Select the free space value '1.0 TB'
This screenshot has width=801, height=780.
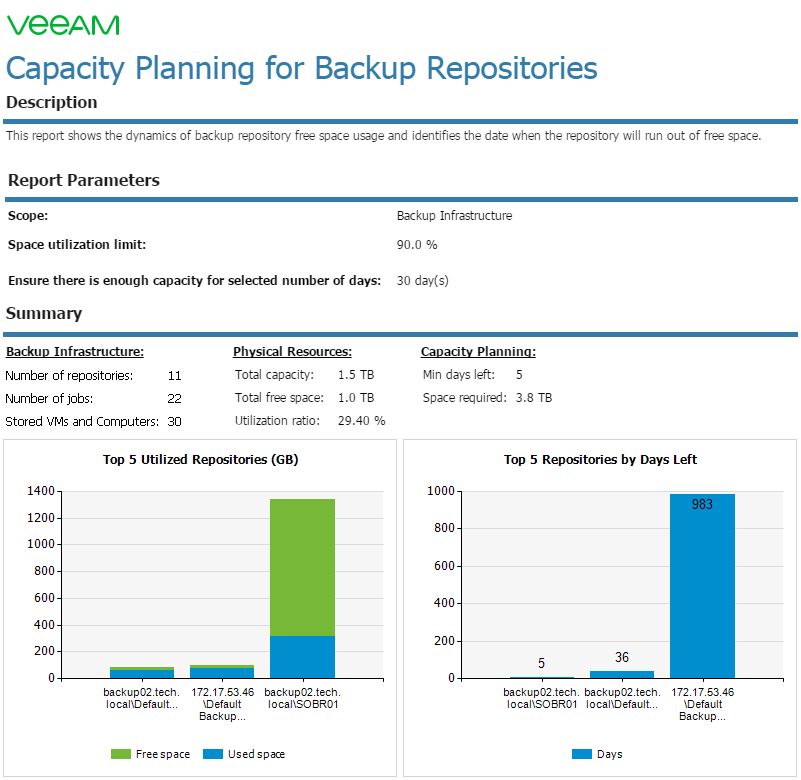point(356,398)
